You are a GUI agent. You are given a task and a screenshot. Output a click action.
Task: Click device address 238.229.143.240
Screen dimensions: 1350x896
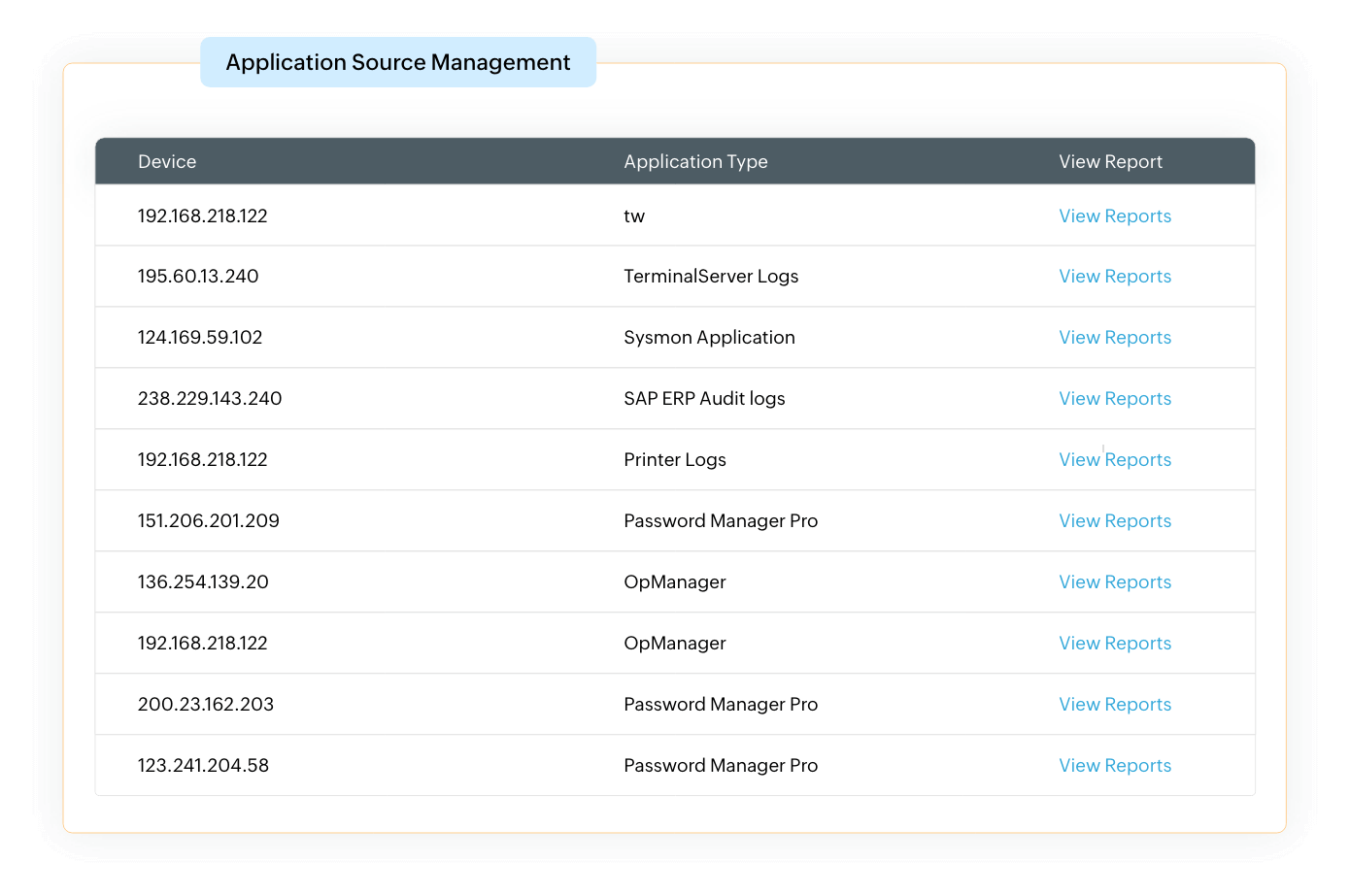coord(210,399)
